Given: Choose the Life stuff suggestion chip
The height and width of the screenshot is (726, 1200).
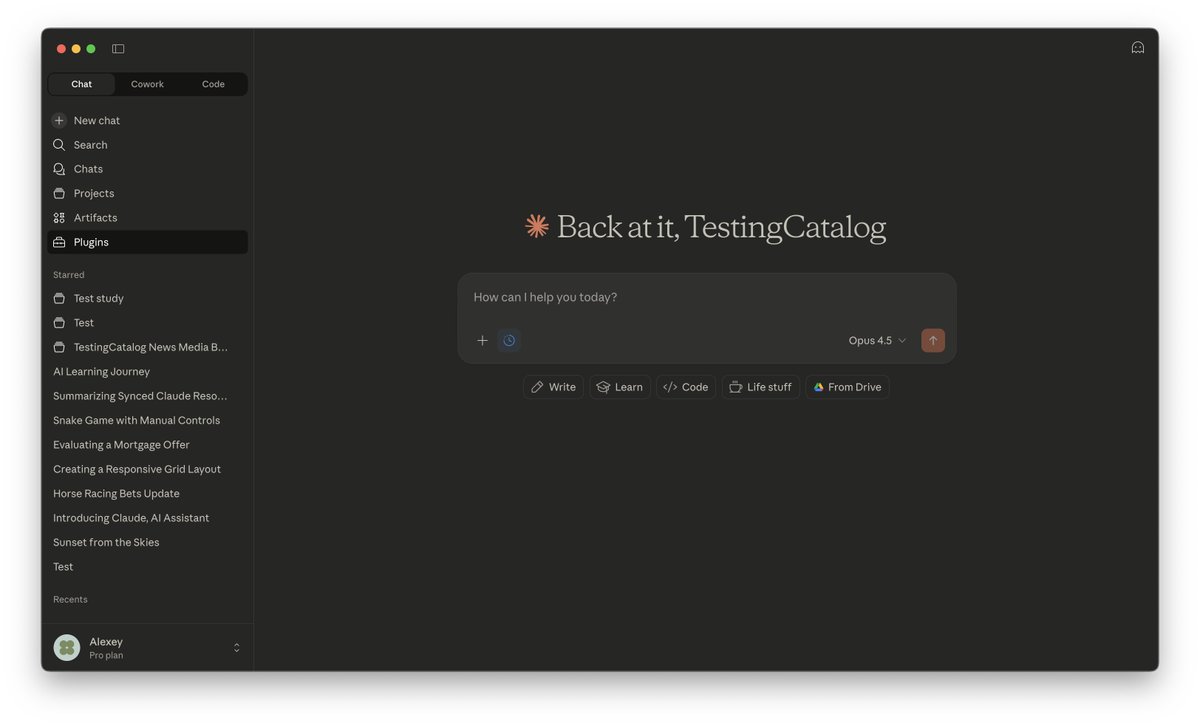Looking at the screenshot, I should [x=760, y=387].
